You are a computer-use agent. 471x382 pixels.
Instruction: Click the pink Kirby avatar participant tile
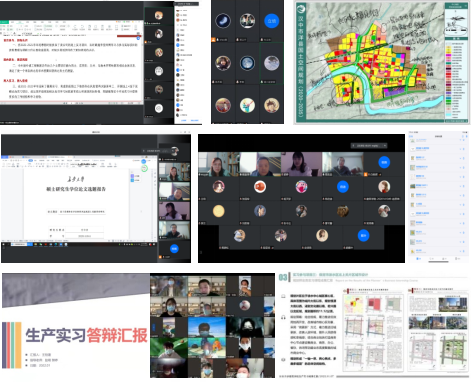[301, 187]
